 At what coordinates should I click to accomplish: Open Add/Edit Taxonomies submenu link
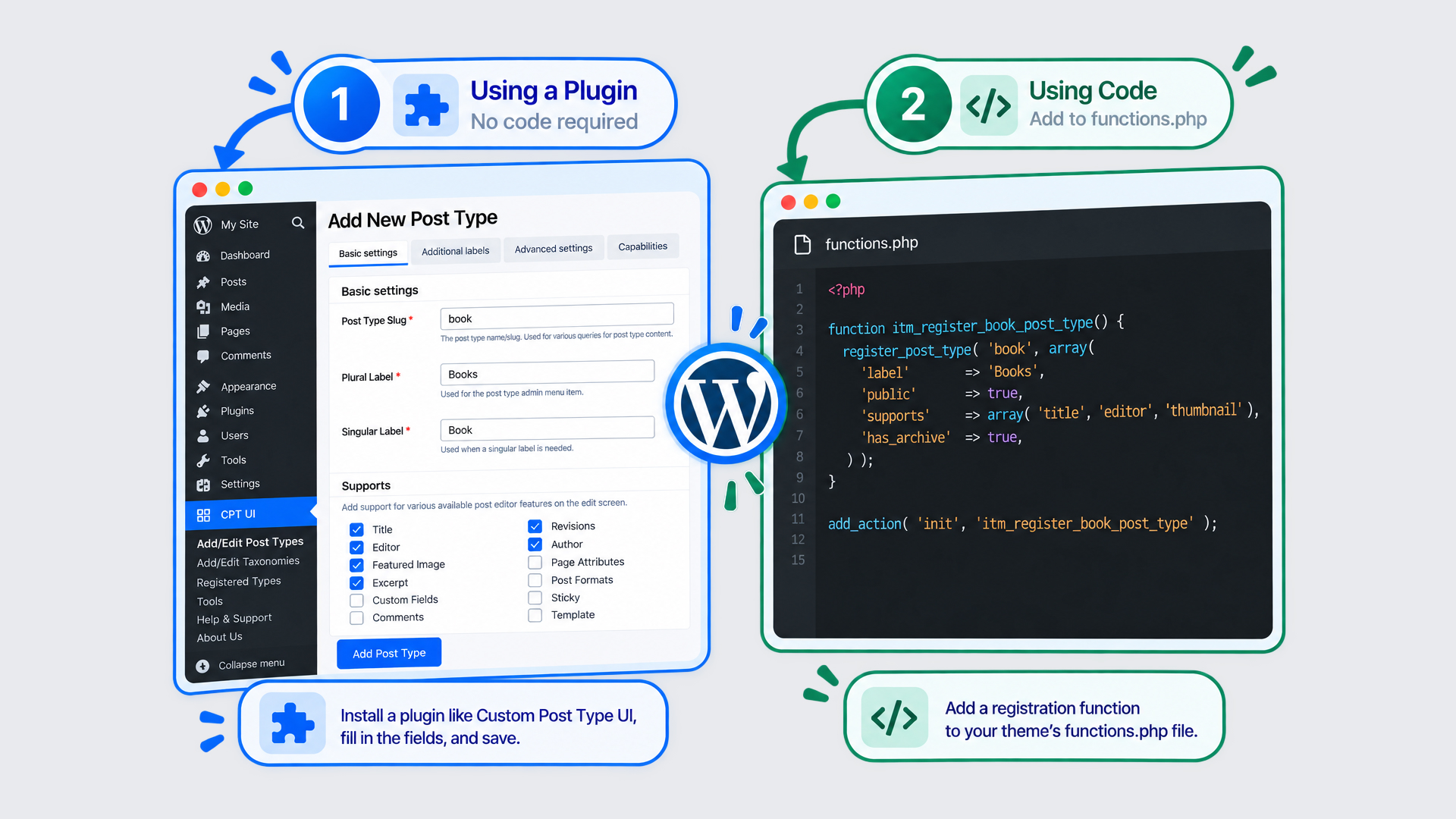(x=248, y=562)
